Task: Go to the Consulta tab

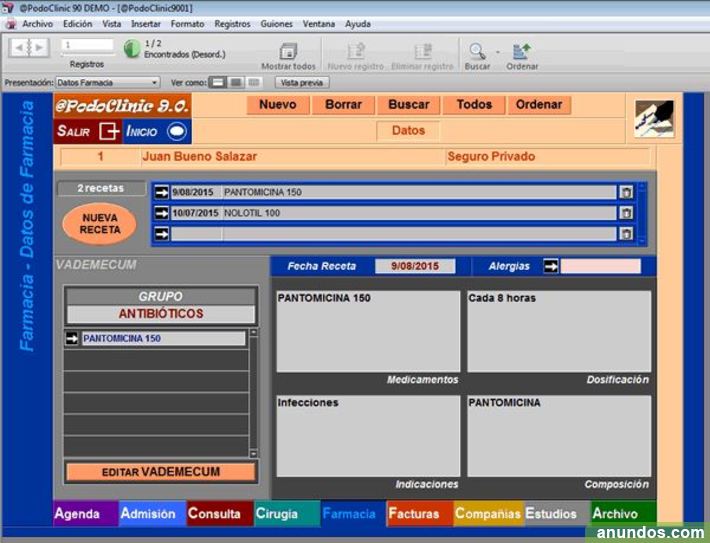Action: 220,514
